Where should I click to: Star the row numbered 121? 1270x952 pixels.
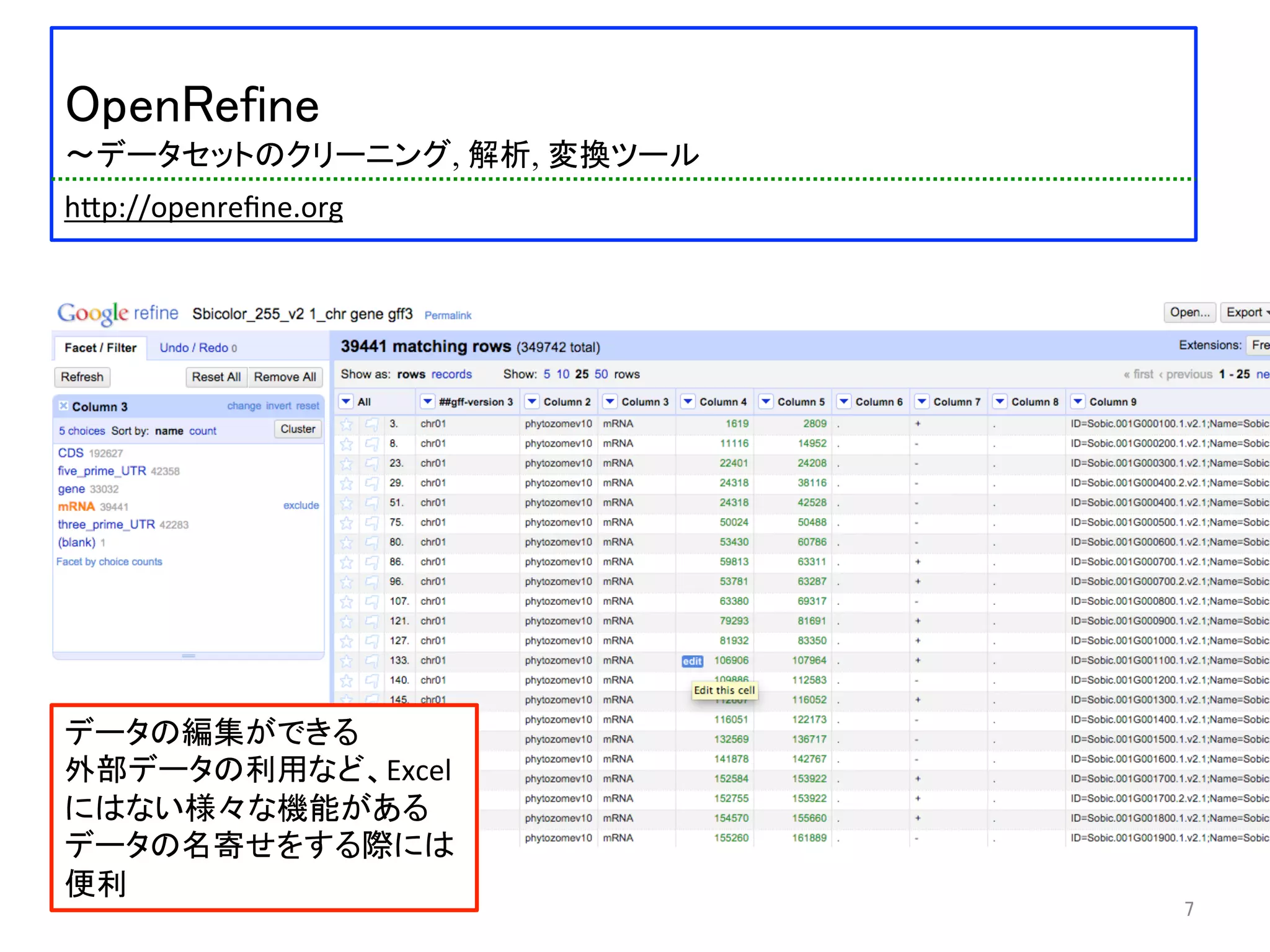(x=347, y=622)
